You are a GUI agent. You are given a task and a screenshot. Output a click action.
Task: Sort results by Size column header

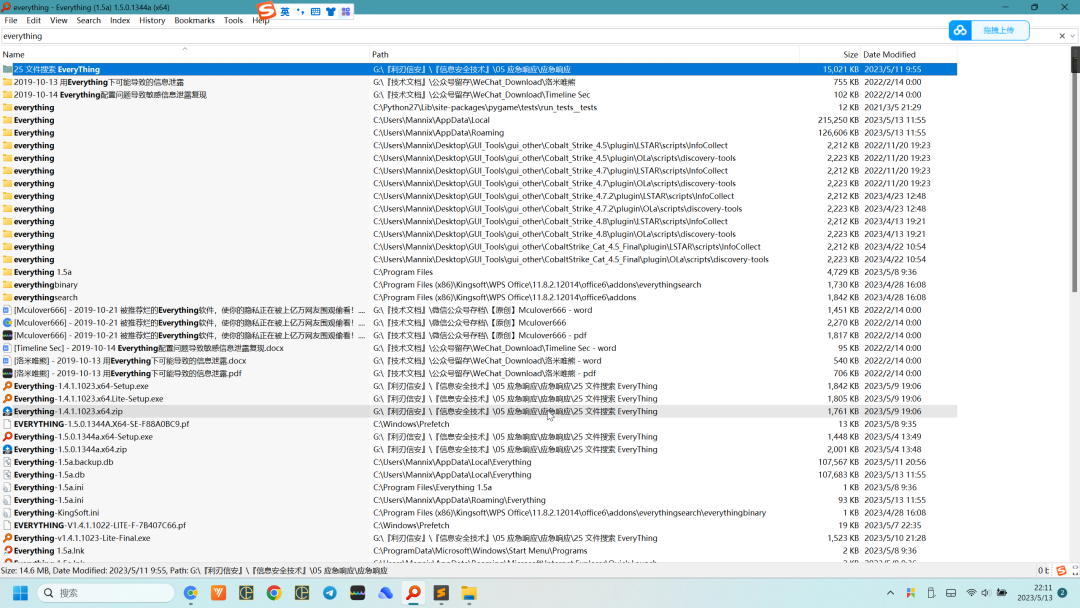point(830,54)
